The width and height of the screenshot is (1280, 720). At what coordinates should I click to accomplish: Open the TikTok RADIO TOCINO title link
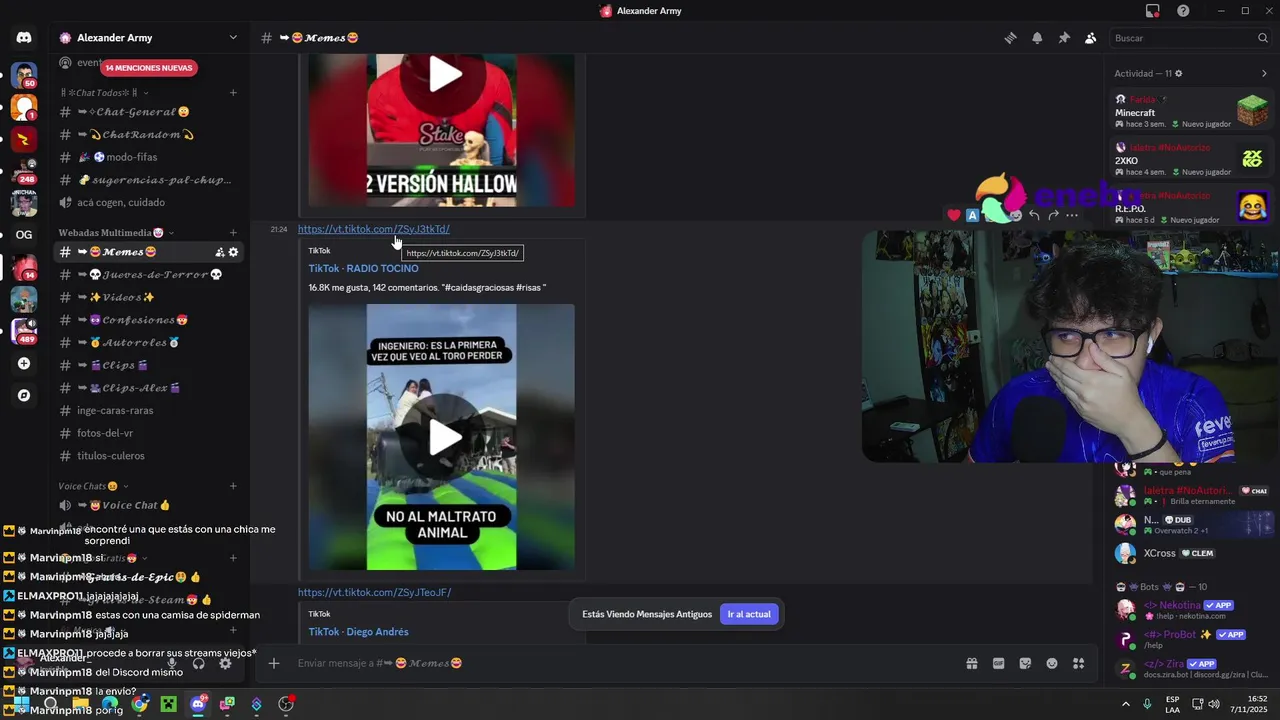[363, 268]
